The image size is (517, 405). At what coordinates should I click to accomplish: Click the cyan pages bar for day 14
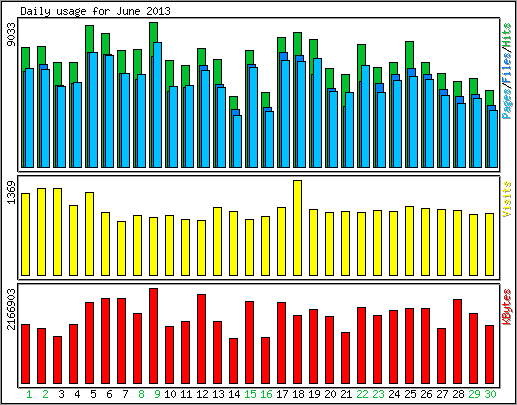(x=237, y=141)
